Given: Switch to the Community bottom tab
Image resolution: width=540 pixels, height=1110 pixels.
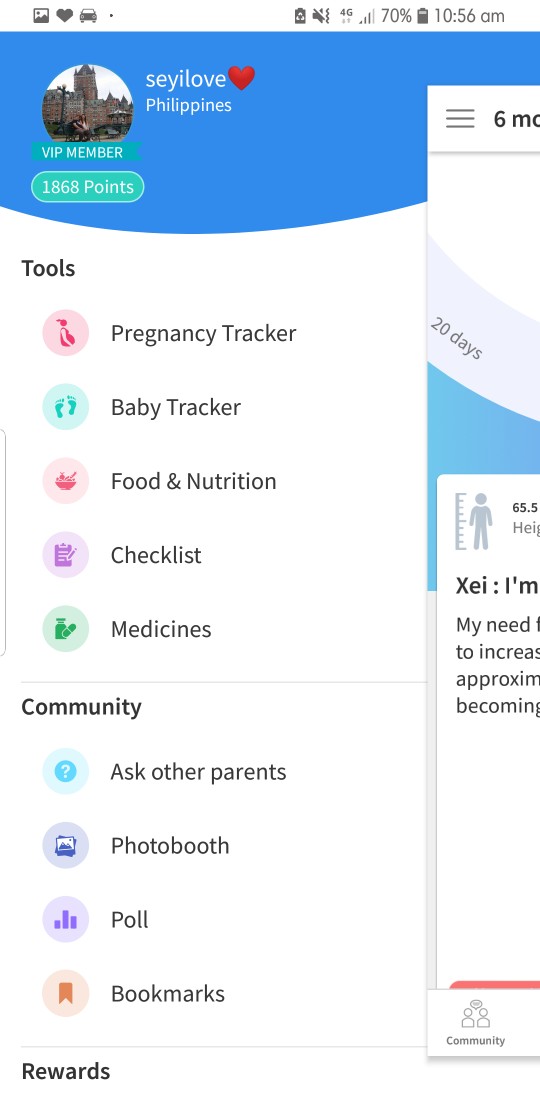Looking at the screenshot, I should [x=476, y=1023].
